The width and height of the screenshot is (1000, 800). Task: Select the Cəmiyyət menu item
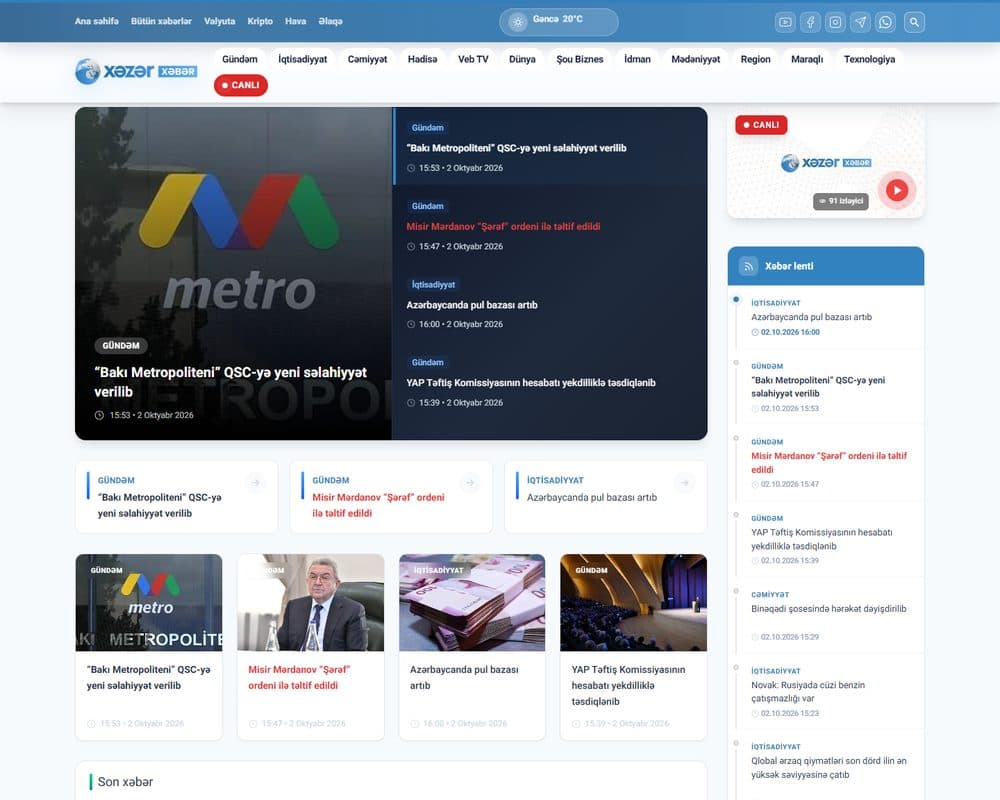[367, 59]
